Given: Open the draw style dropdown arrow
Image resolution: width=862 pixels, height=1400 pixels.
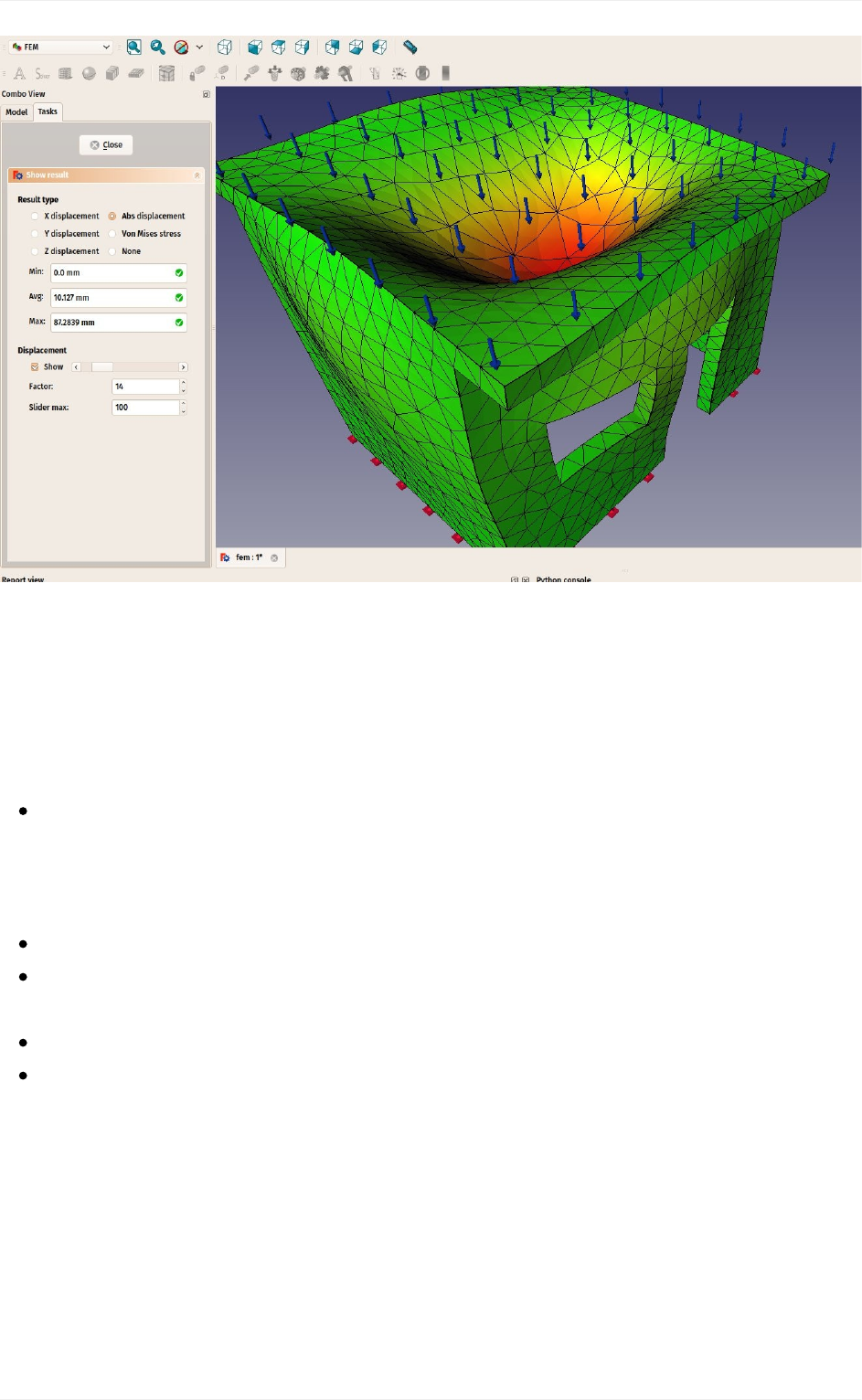Looking at the screenshot, I should click(199, 47).
